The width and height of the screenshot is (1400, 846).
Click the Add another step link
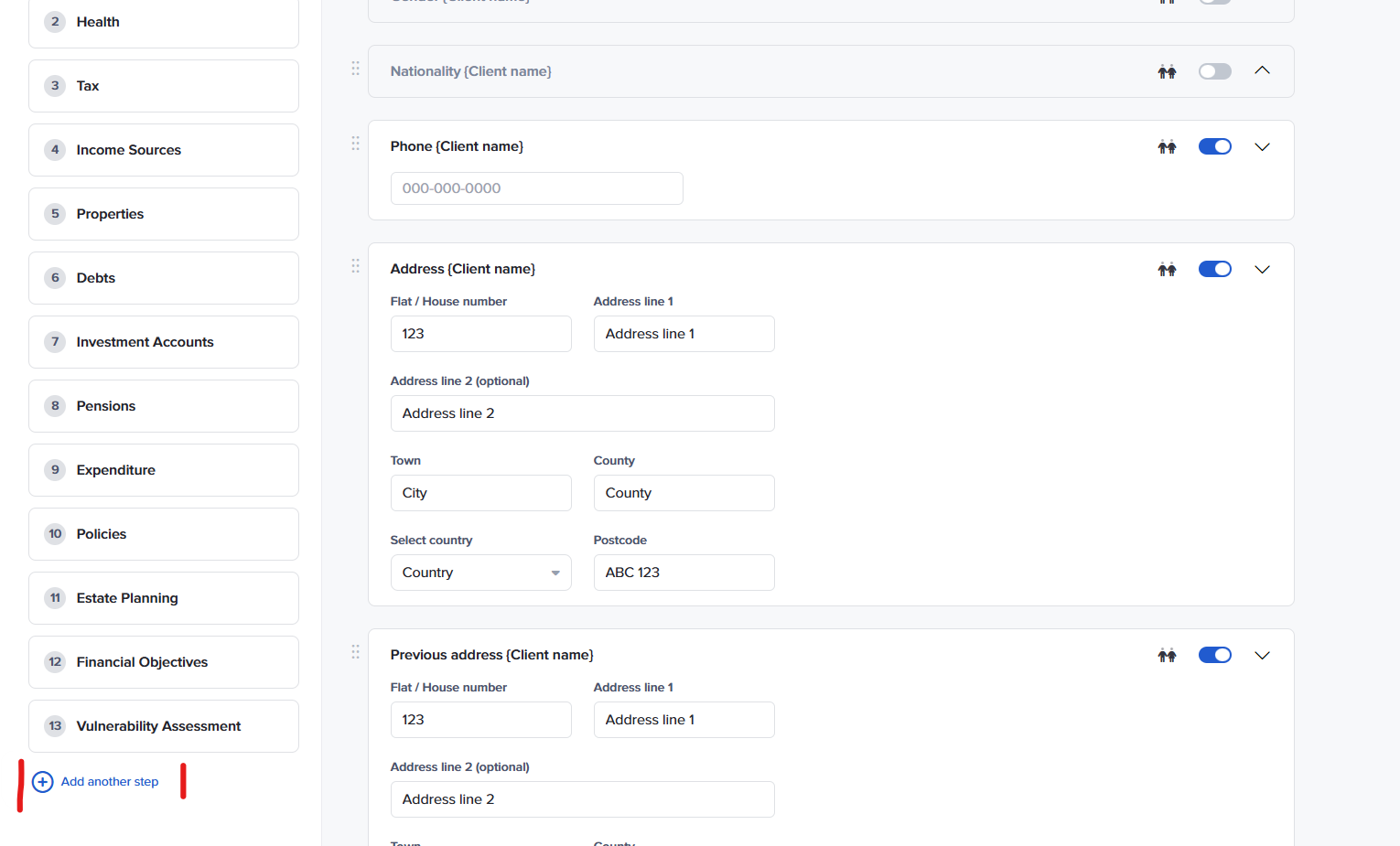[x=110, y=782]
